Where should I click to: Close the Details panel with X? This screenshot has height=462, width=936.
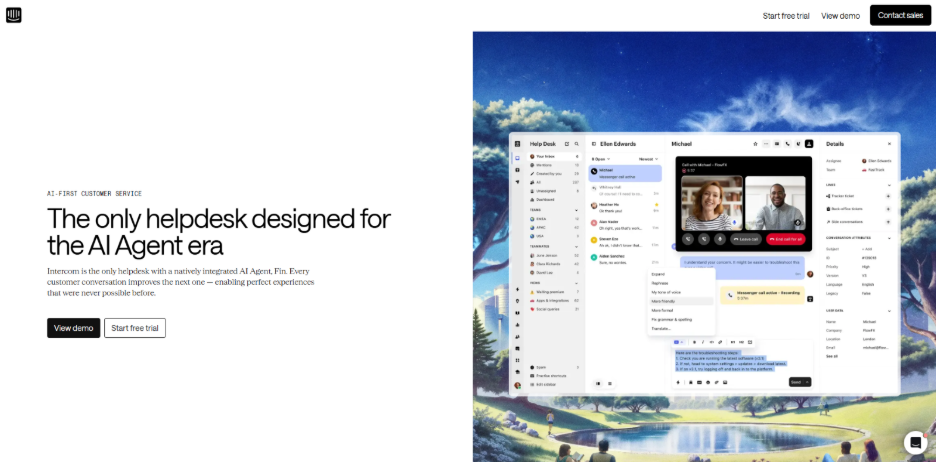(889, 144)
